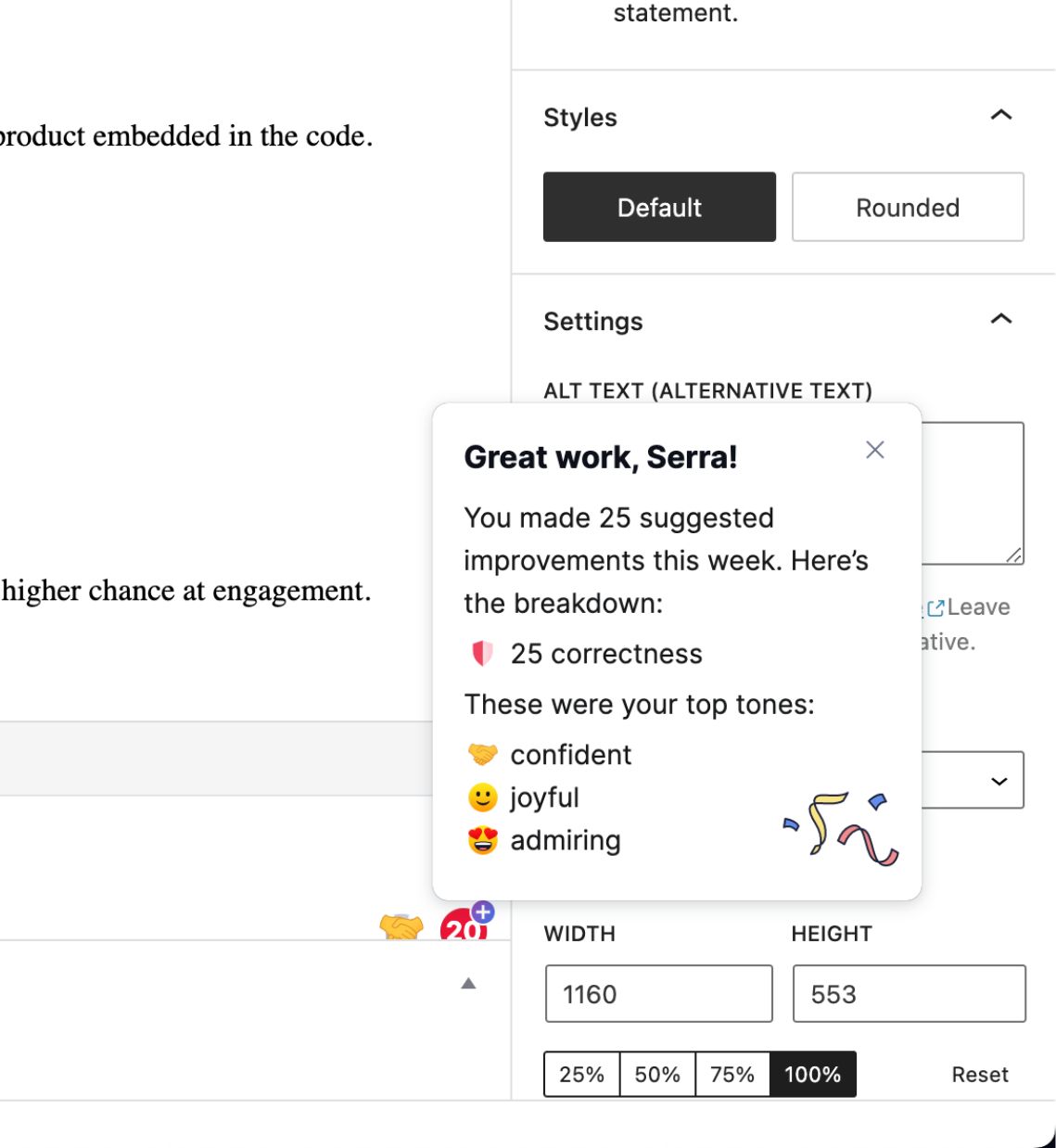Collapse the Settings section
The image size is (1056, 1148).
click(x=999, y=319)
